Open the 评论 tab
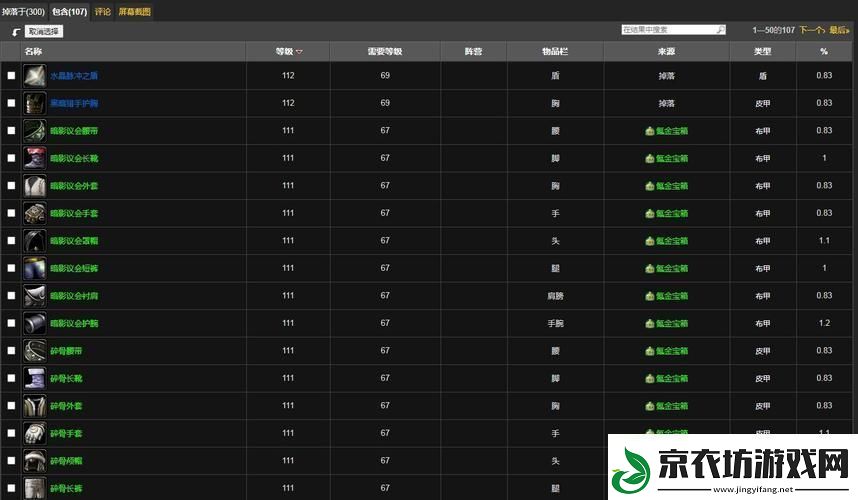 click(103, 11)
